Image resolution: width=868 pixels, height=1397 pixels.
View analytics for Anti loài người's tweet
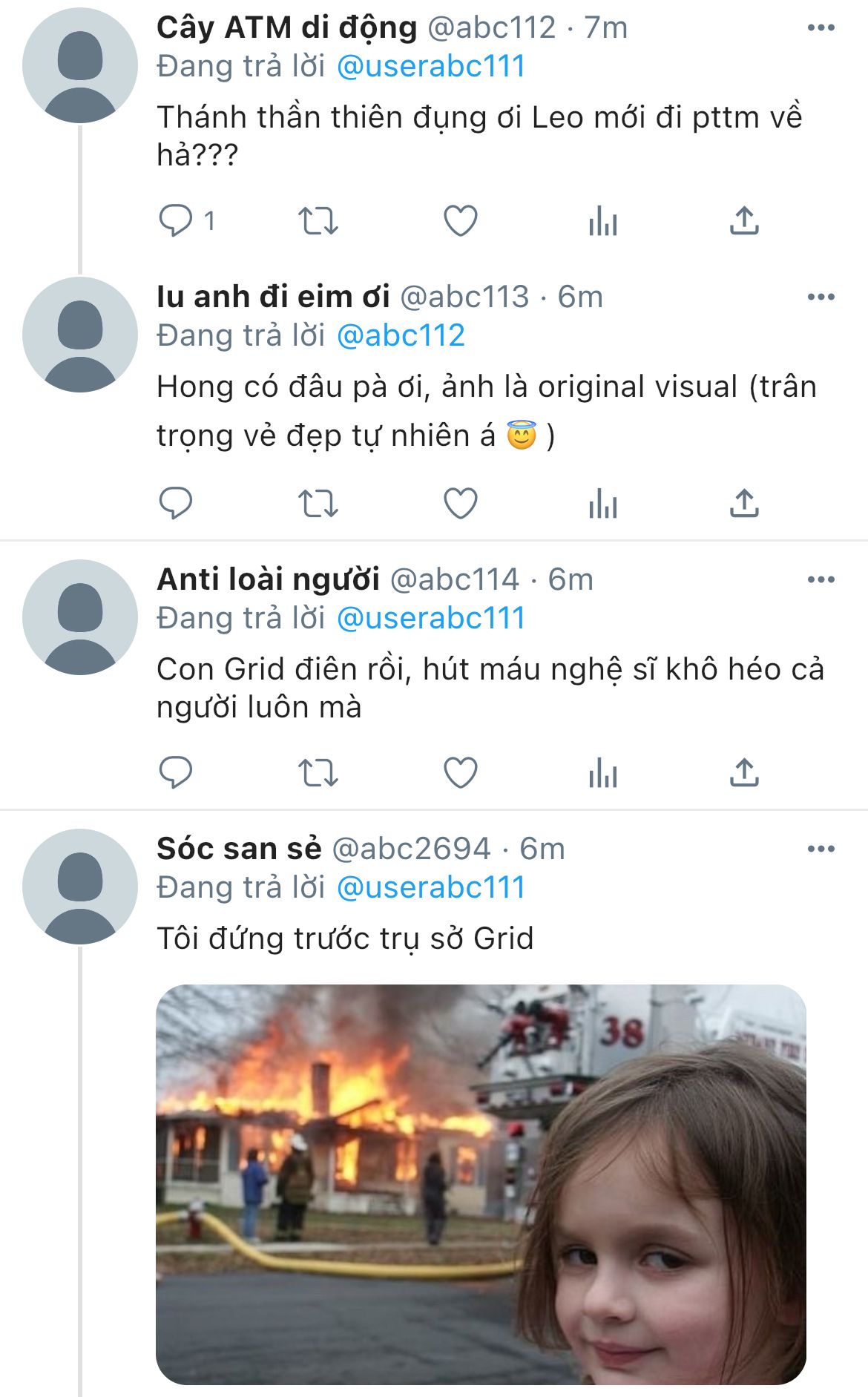[x=602, y=773]
